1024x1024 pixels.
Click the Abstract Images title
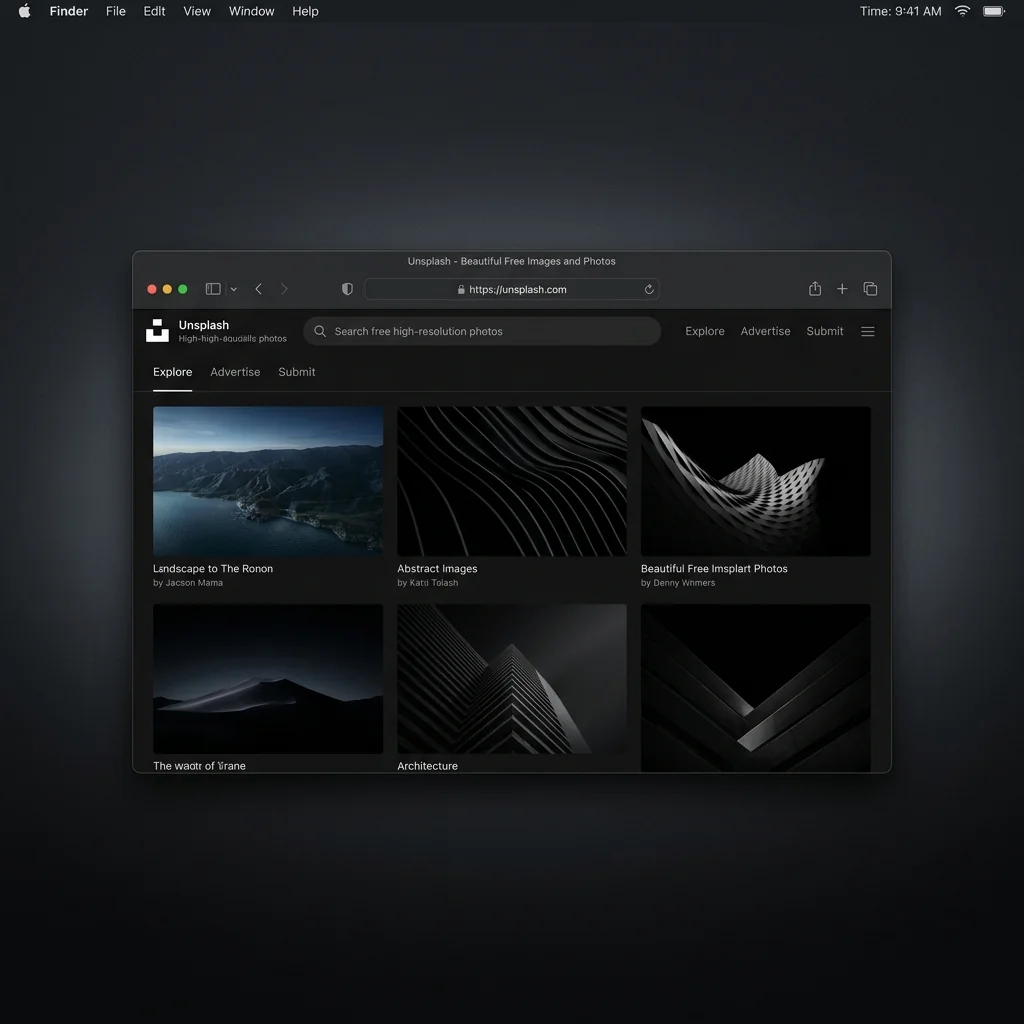click(437, 569)
